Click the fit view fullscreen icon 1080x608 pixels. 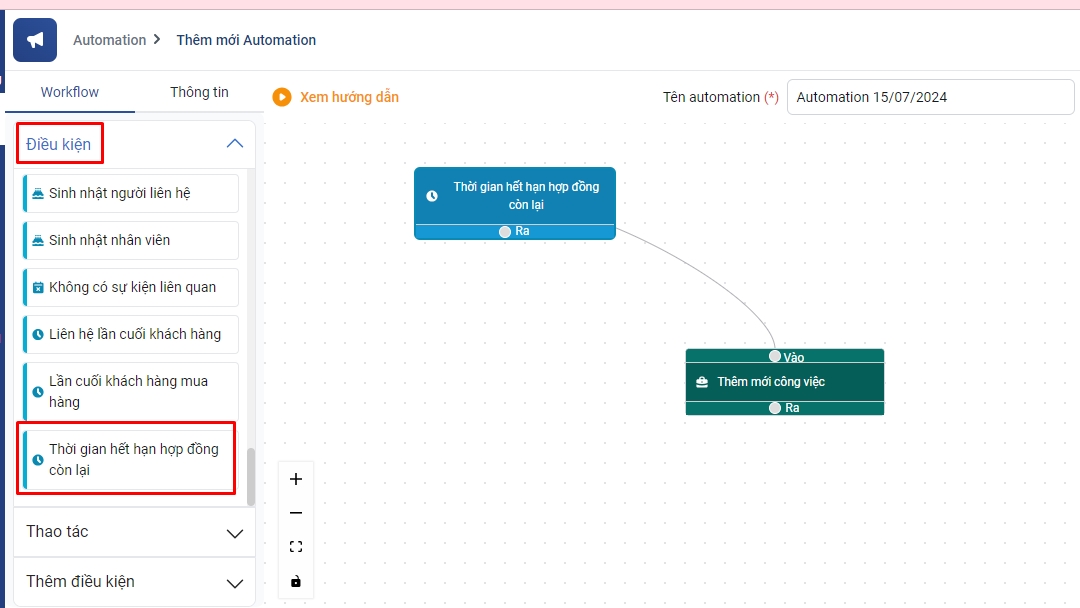[x=296, y=547]
